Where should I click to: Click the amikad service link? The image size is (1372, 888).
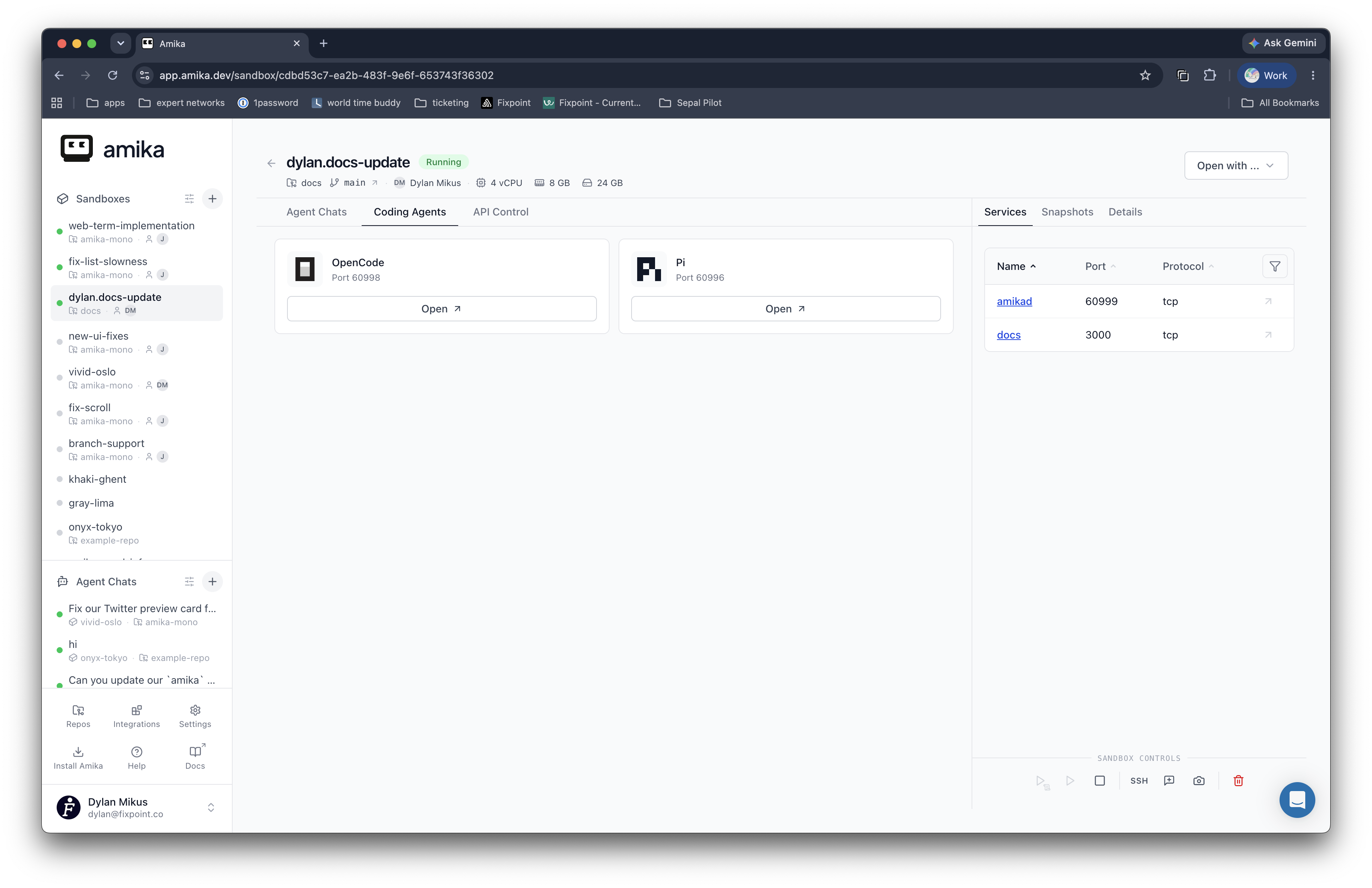[1014, 301]
